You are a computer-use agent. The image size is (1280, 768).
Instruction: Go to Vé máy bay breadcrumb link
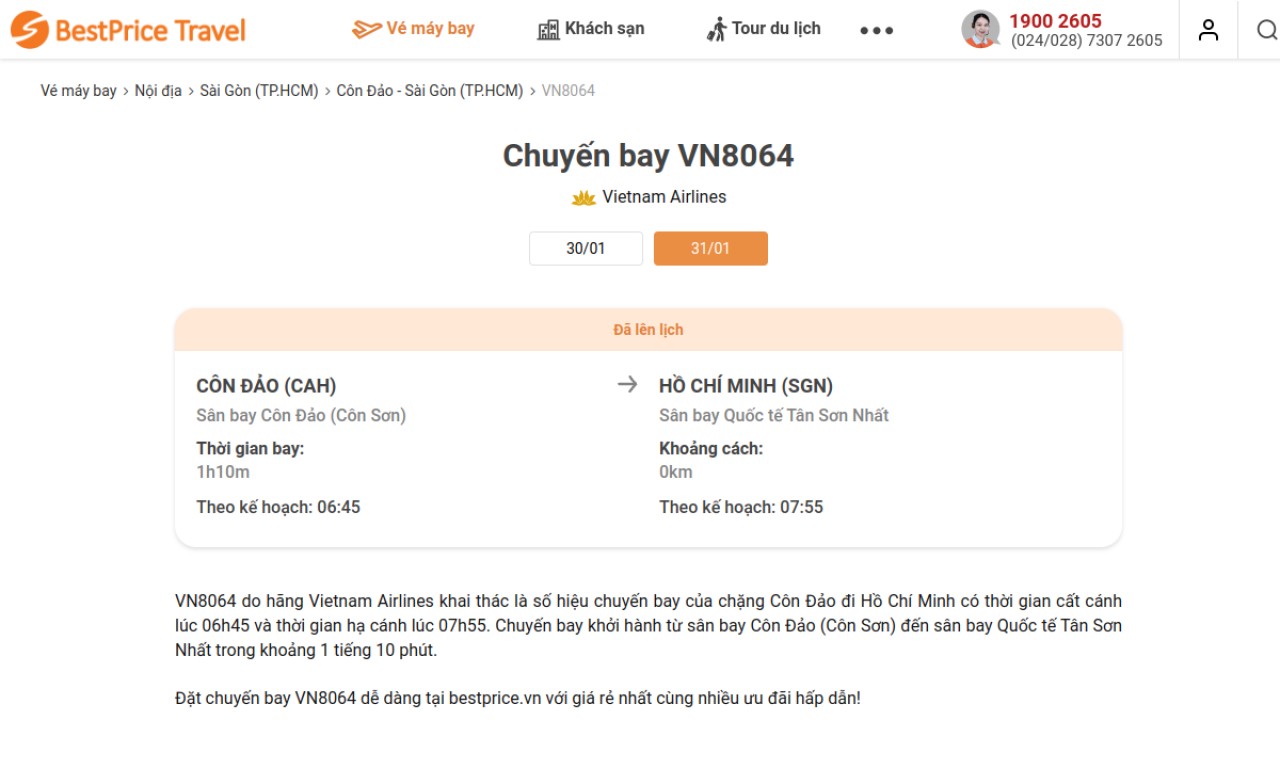tap(79, 91)
